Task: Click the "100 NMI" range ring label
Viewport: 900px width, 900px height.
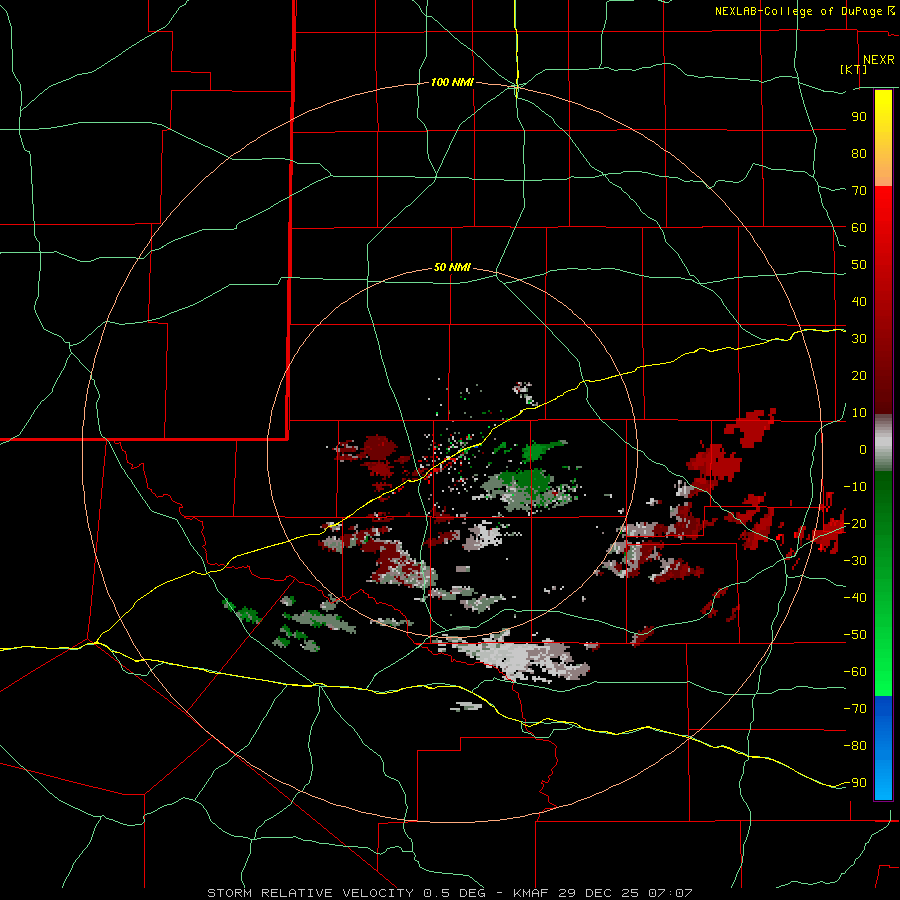Action: click(x=452, y=83)
